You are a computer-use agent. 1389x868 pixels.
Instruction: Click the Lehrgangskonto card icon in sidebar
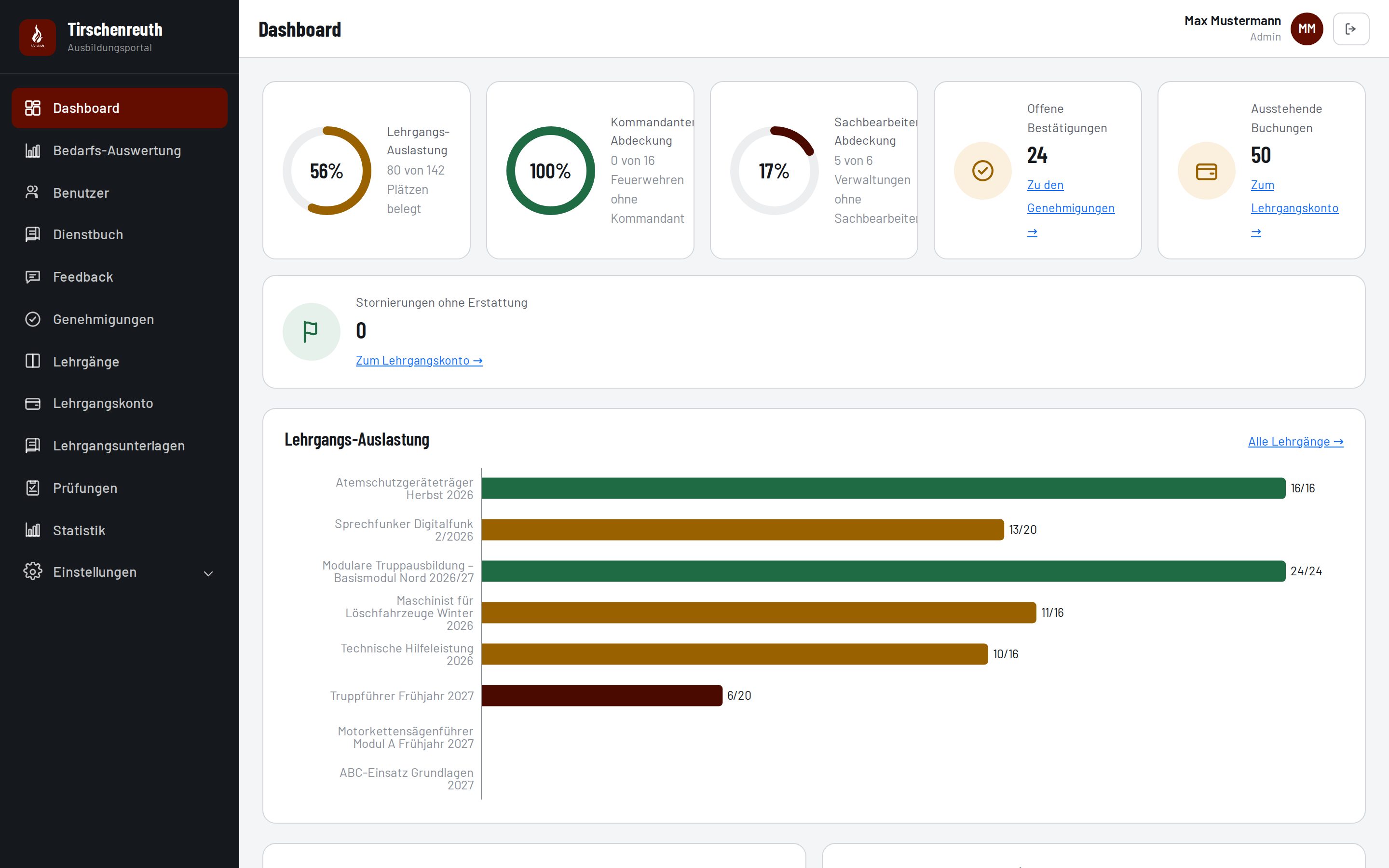[33, 404]
